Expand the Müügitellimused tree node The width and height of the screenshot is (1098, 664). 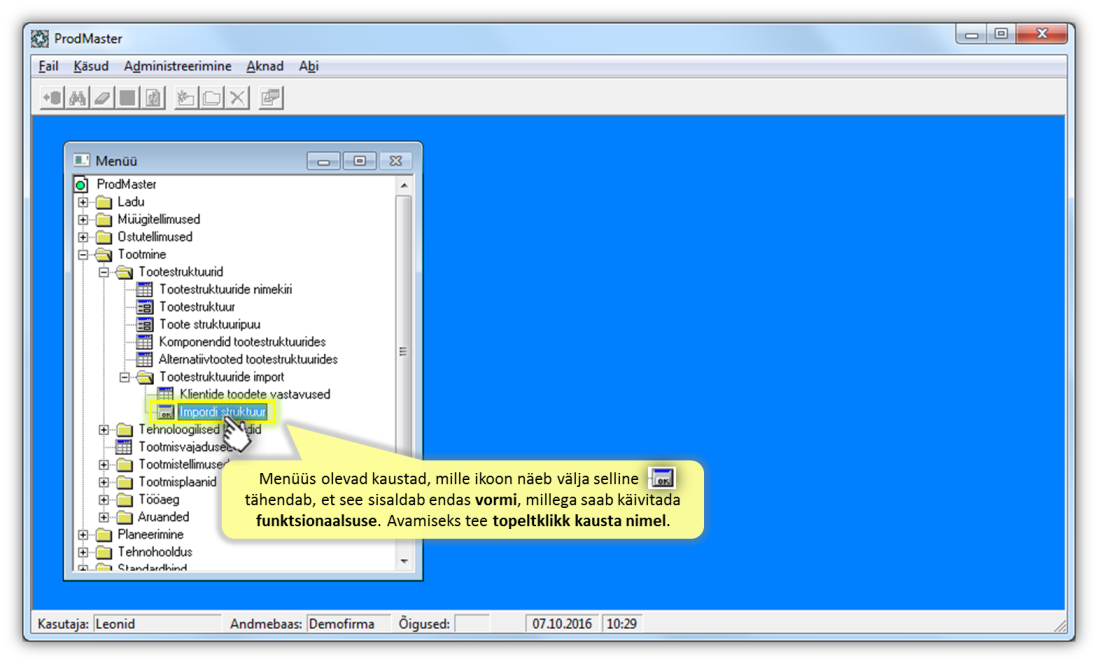tap(83, 219)
